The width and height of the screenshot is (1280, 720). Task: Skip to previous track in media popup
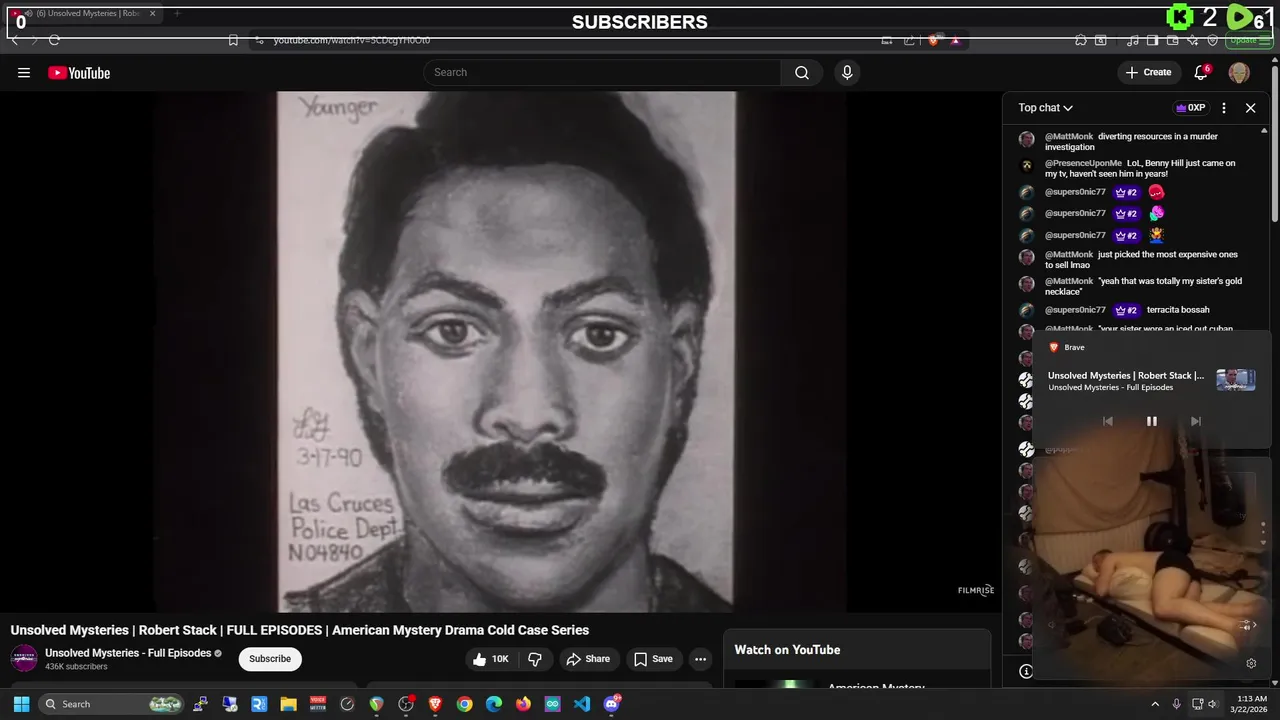(1108, 421)
